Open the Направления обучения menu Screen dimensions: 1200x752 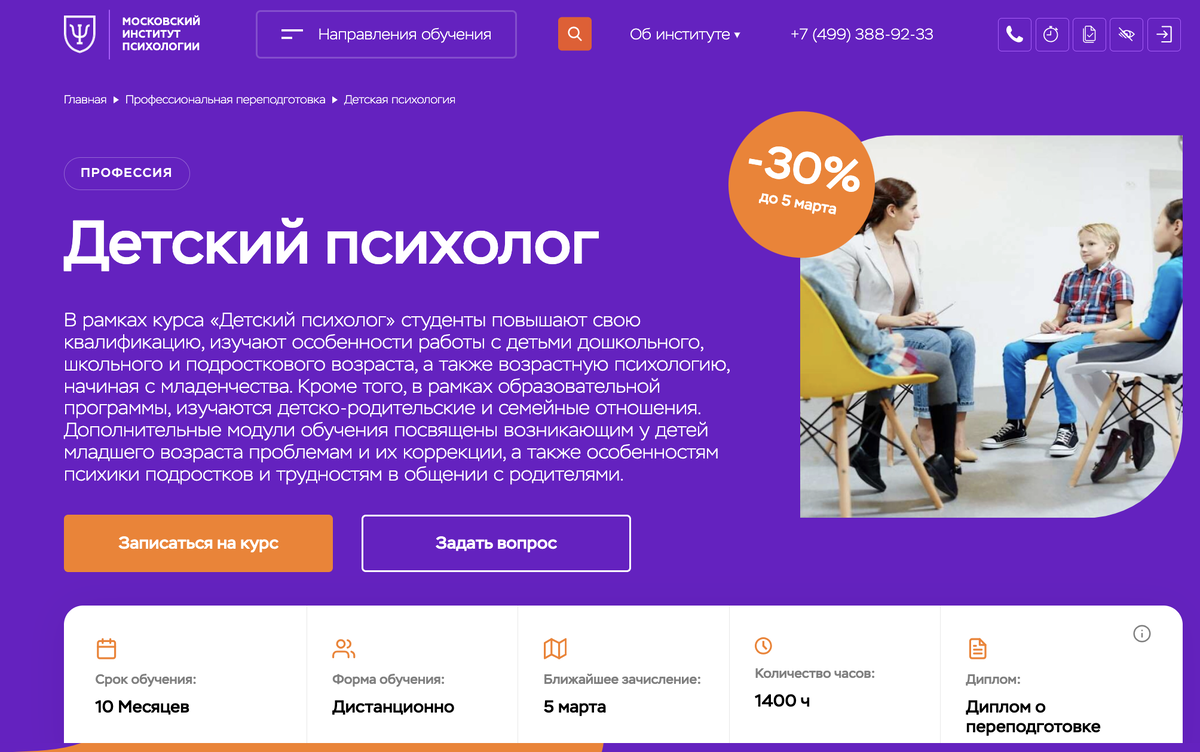(x=386, y=34)
